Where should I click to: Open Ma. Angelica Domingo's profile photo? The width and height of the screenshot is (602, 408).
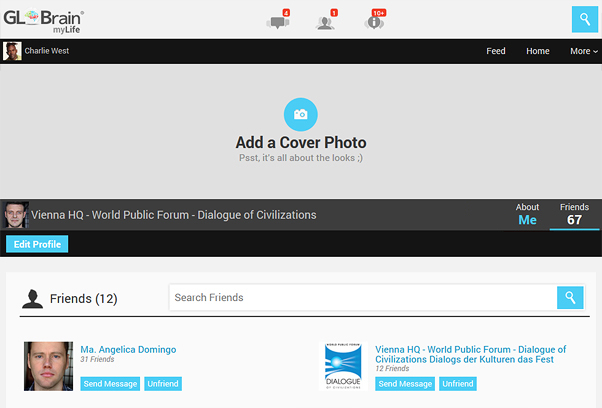48,366
